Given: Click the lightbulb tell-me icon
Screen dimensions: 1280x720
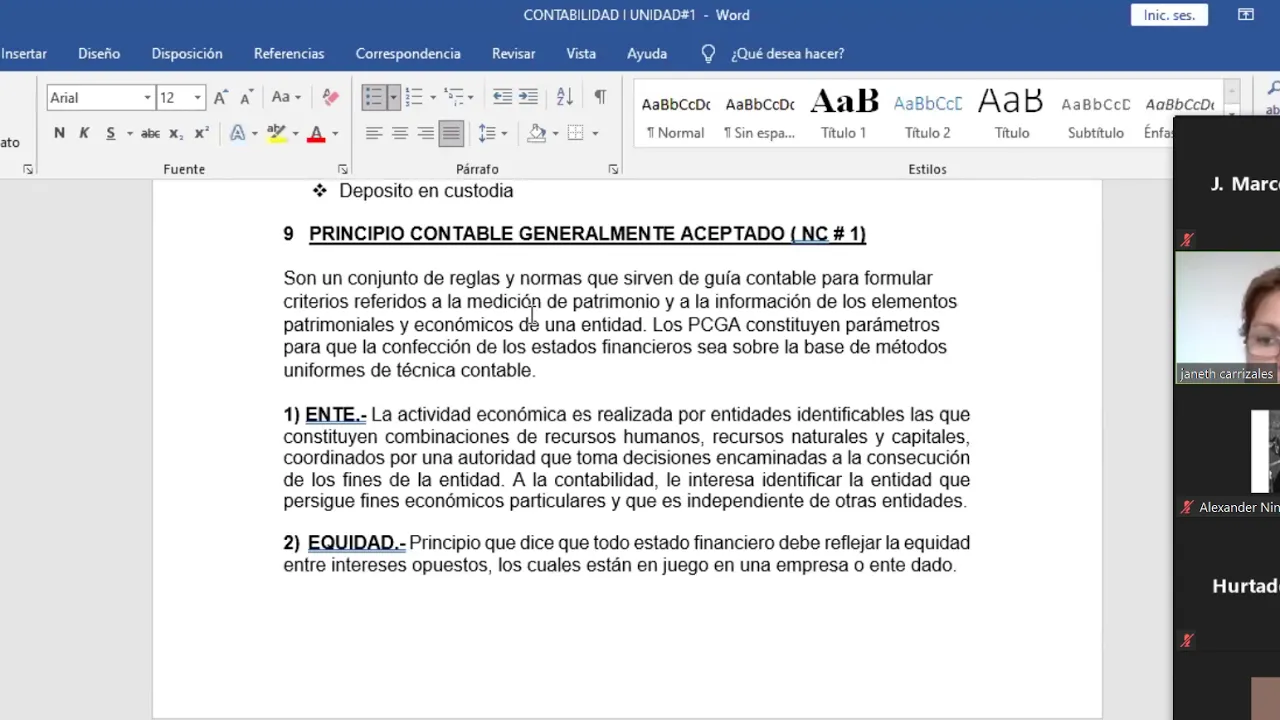Looking at the screenshot, I should pos(708,54).
